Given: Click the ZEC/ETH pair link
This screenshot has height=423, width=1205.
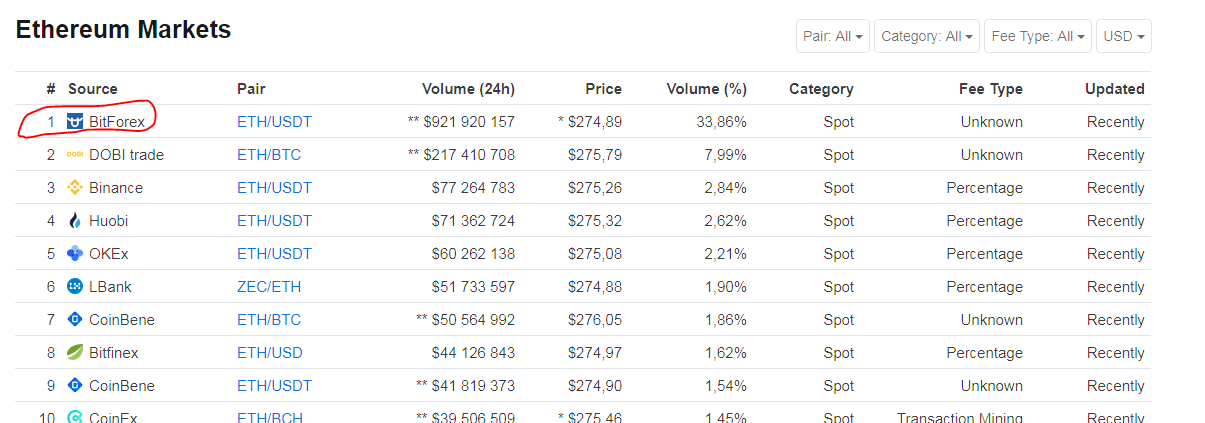Looking at the screenshot, I should pyautogui.click(x=268, y=287).
